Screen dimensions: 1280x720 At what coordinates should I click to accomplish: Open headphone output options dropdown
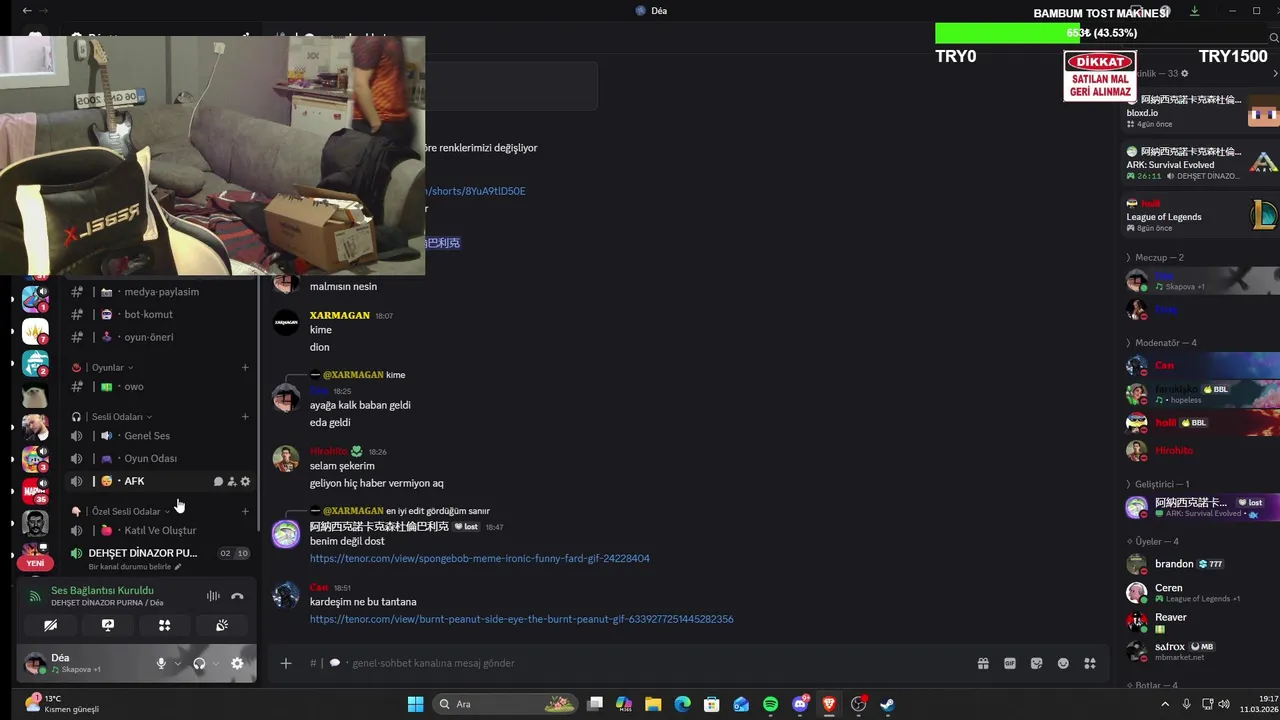215,663
